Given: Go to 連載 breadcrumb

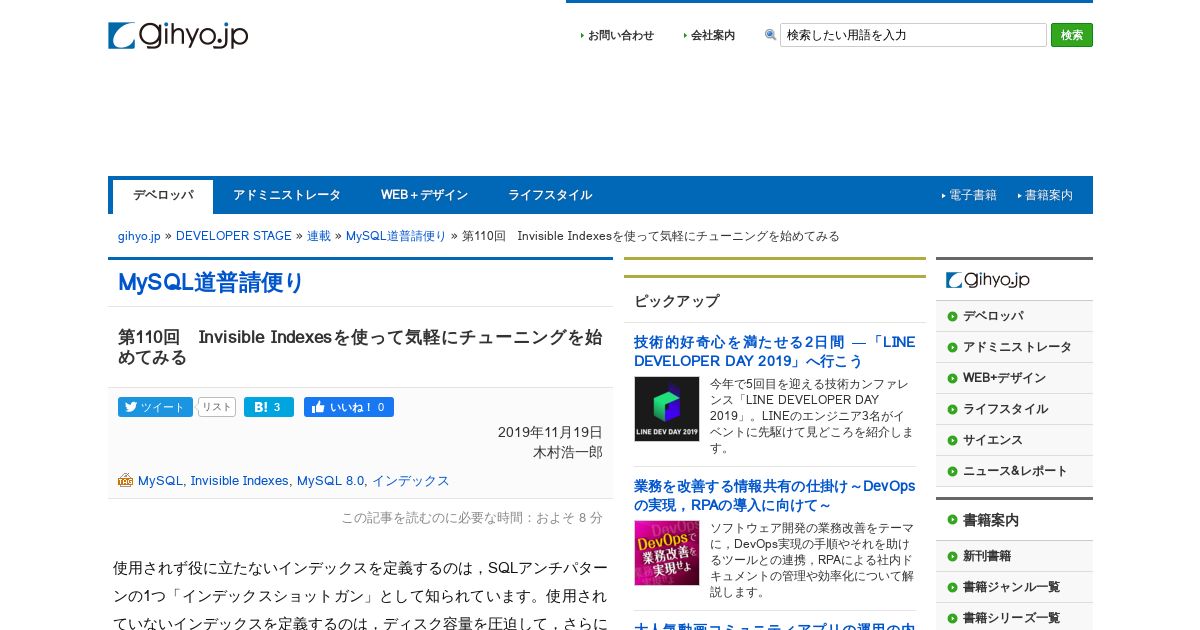Looking at the screenshot, I should (319, 237).
